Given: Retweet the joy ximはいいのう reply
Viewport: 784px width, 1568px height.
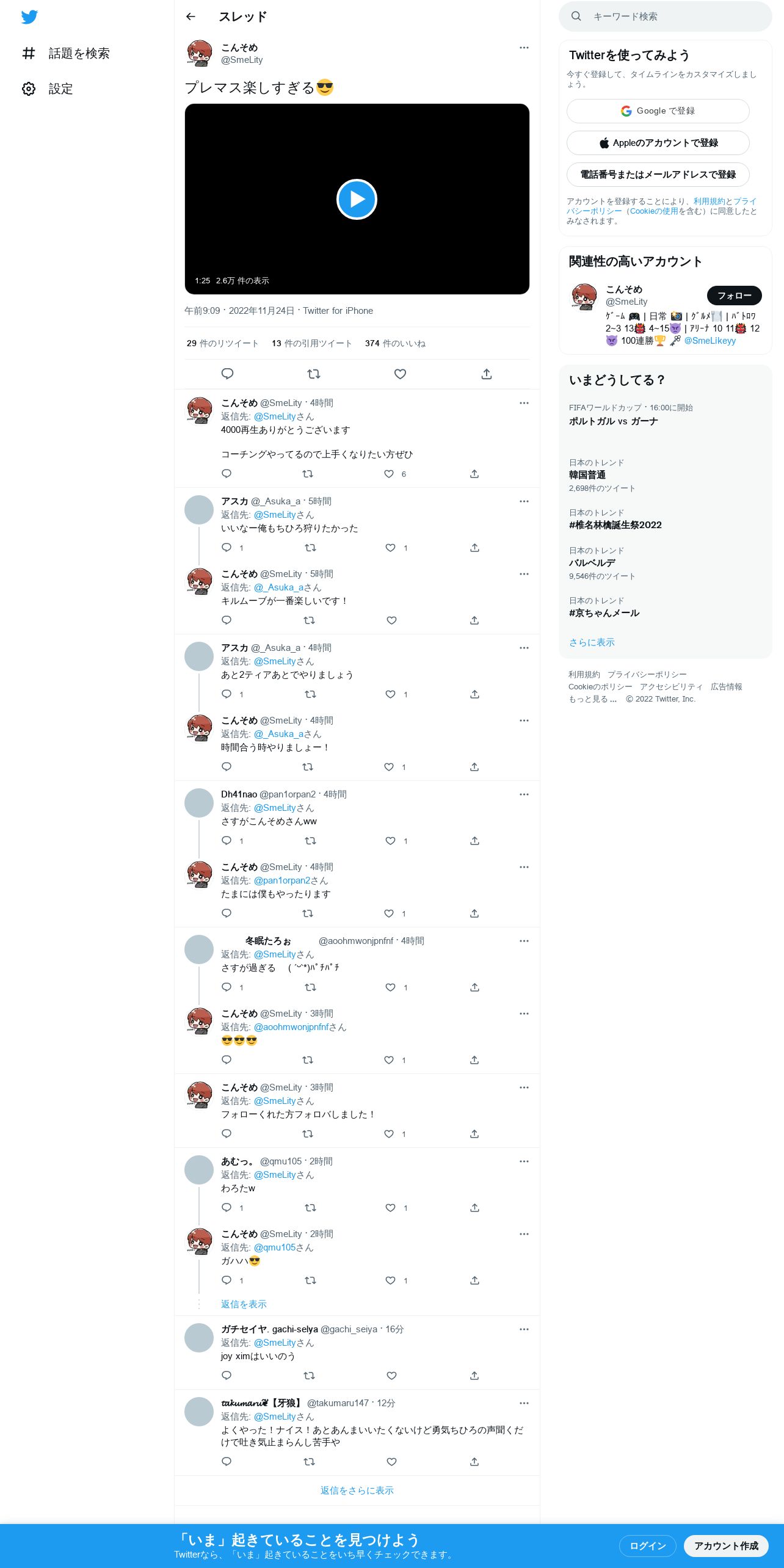Looking at the screenshot, I should tap(309, 1376).
